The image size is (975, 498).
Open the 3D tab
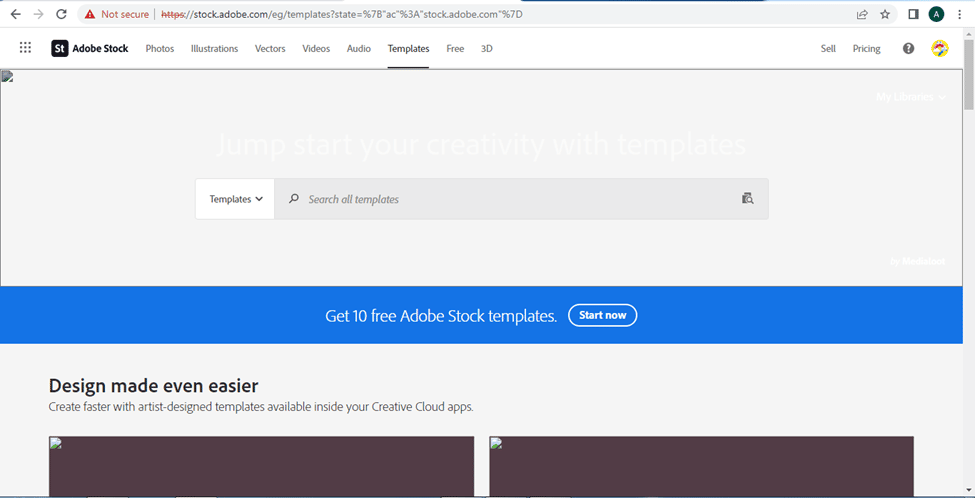point(487,48)
